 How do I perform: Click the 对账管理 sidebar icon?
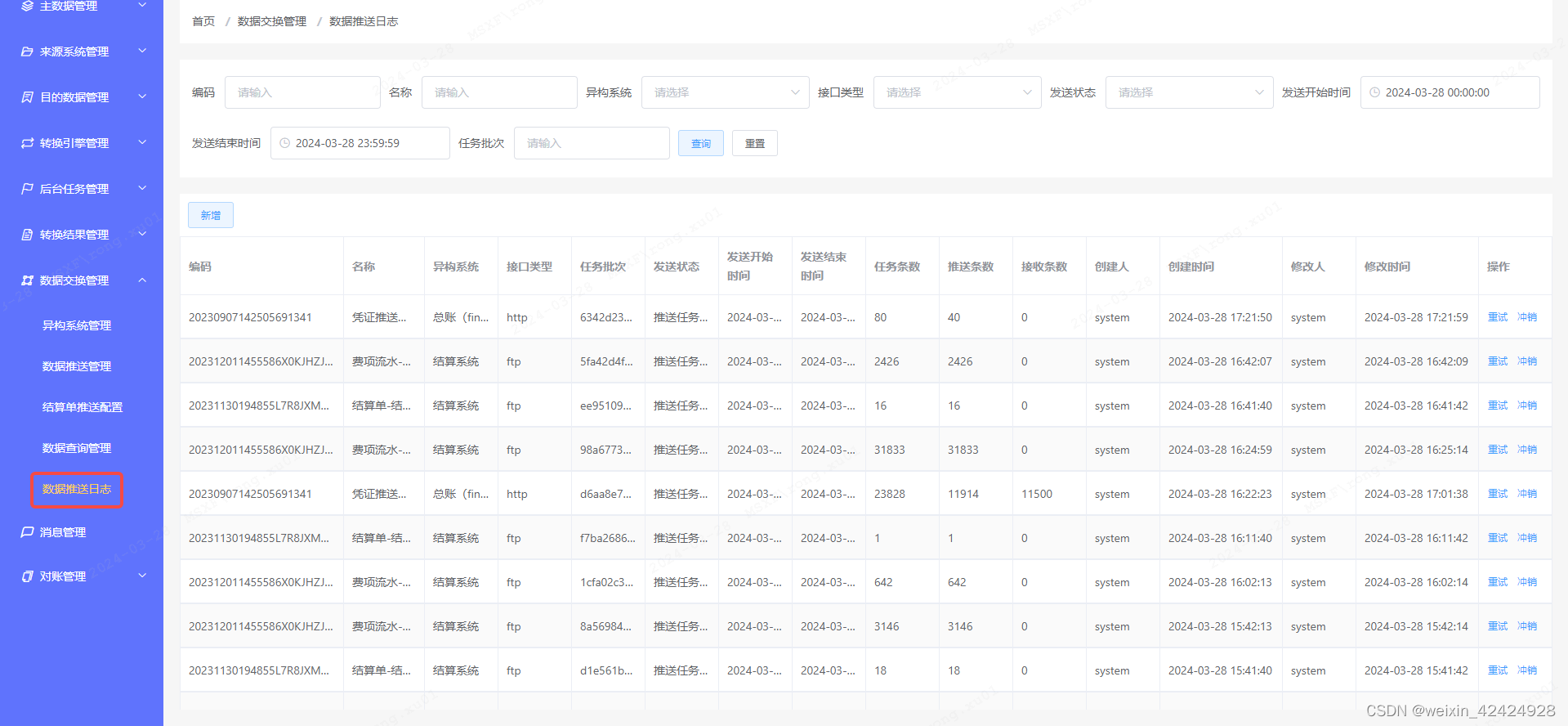pyautogui.click(x=27, y=576)
